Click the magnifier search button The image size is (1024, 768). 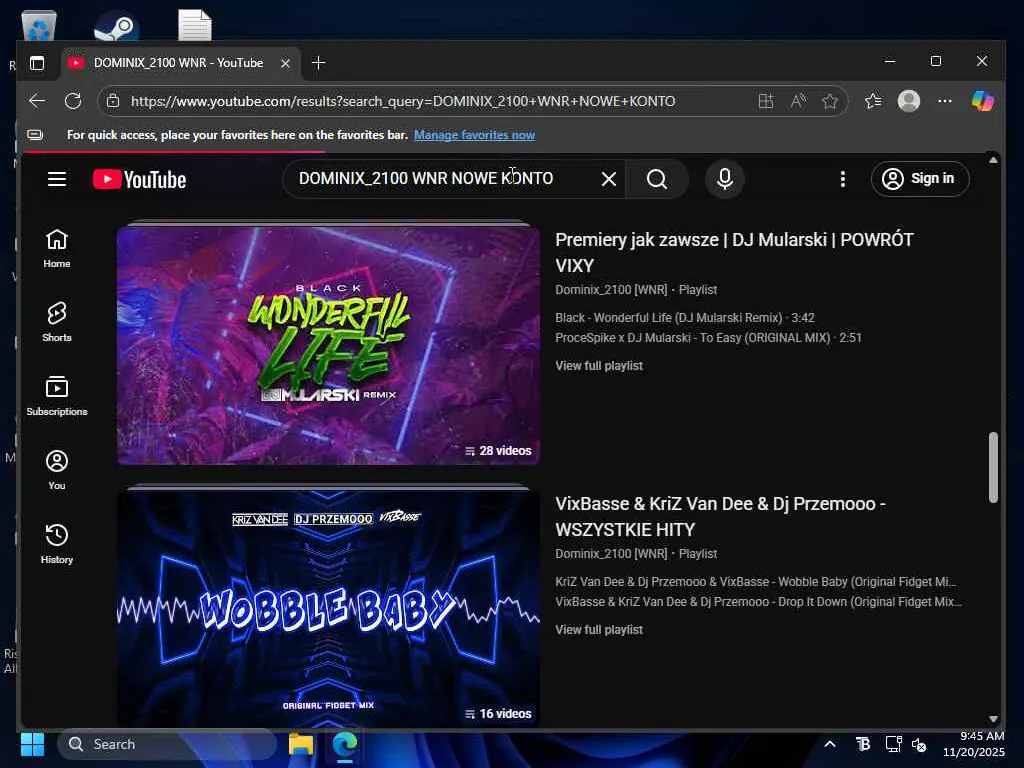657,179
